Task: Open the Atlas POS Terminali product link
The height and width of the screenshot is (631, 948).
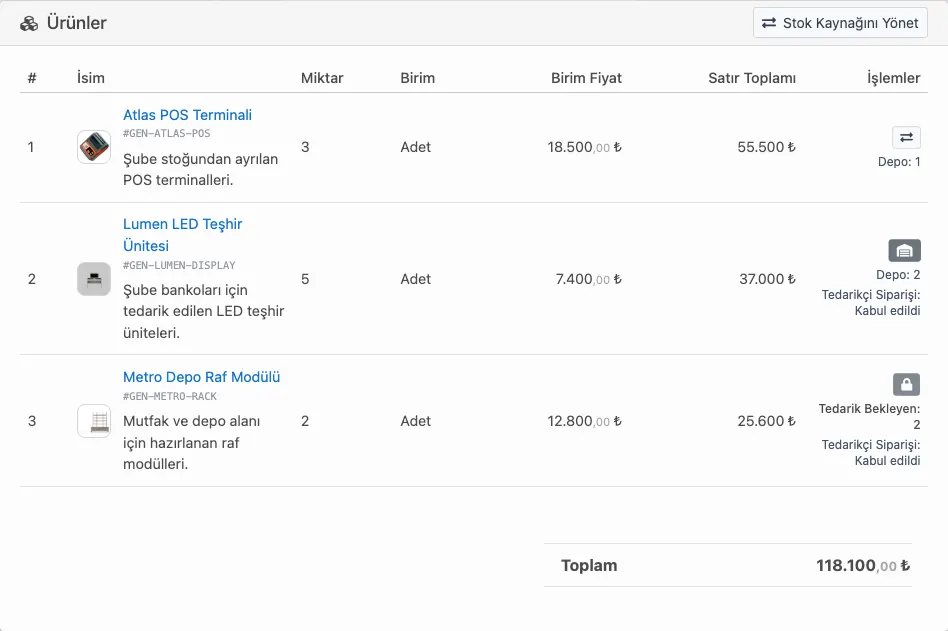Action: (x=187, y=115)
